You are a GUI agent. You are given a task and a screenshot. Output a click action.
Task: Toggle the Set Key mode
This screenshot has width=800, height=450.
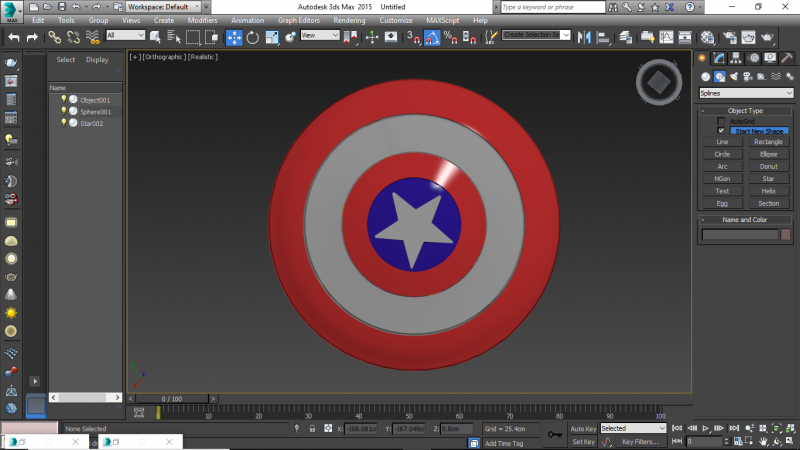(583, 441)
